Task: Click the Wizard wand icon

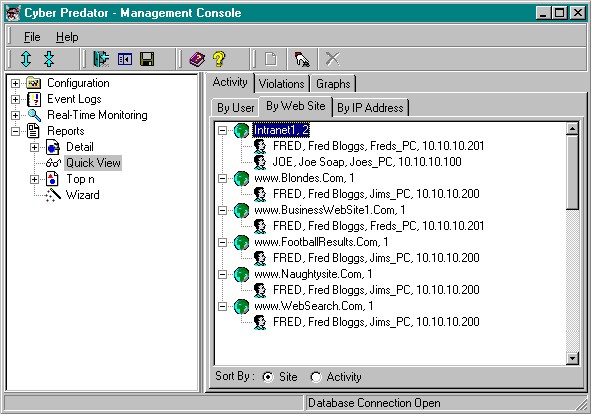Action: coord(53,195)
